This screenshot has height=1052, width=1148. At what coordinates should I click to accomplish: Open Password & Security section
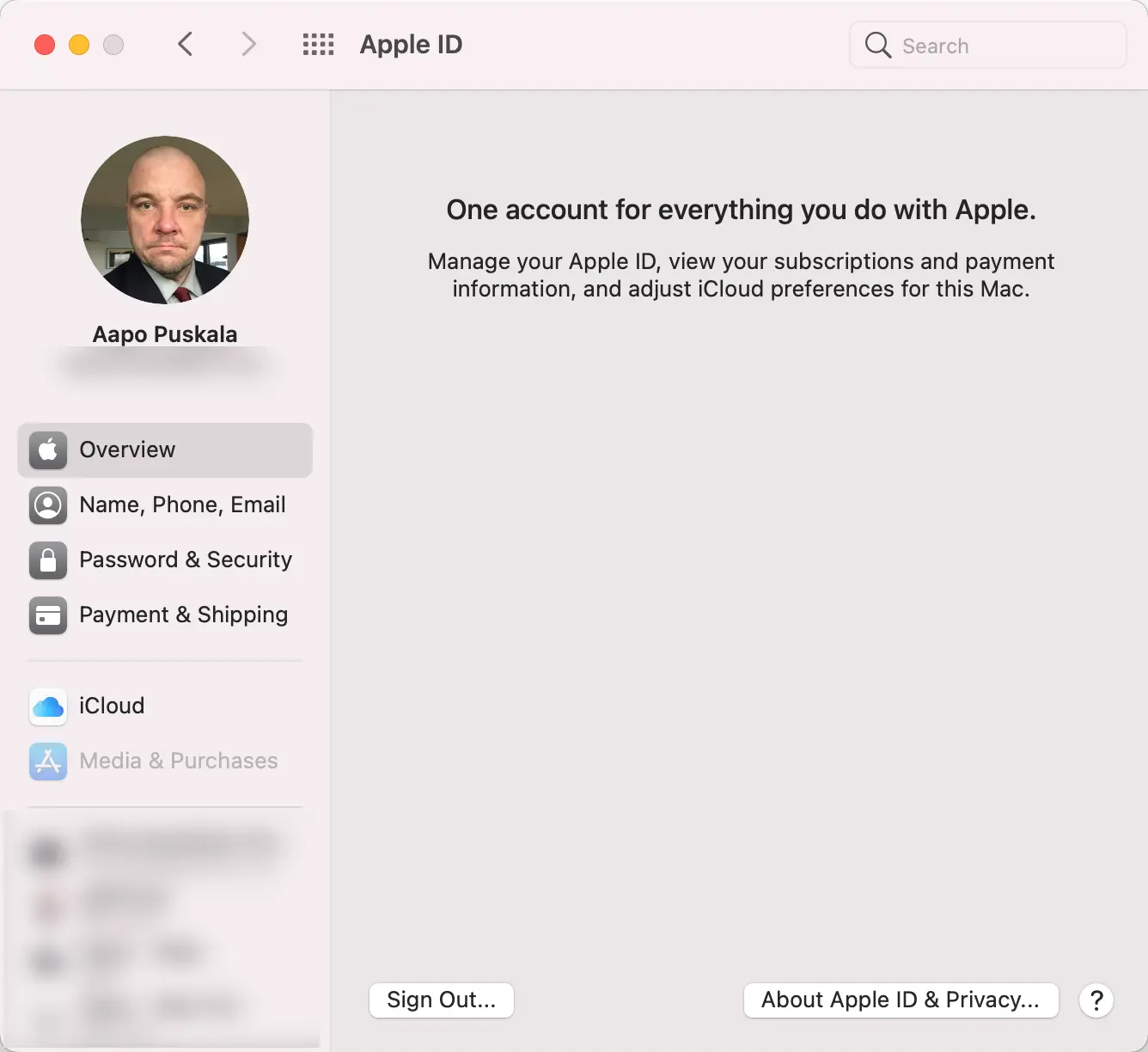(x=165, y=560)
